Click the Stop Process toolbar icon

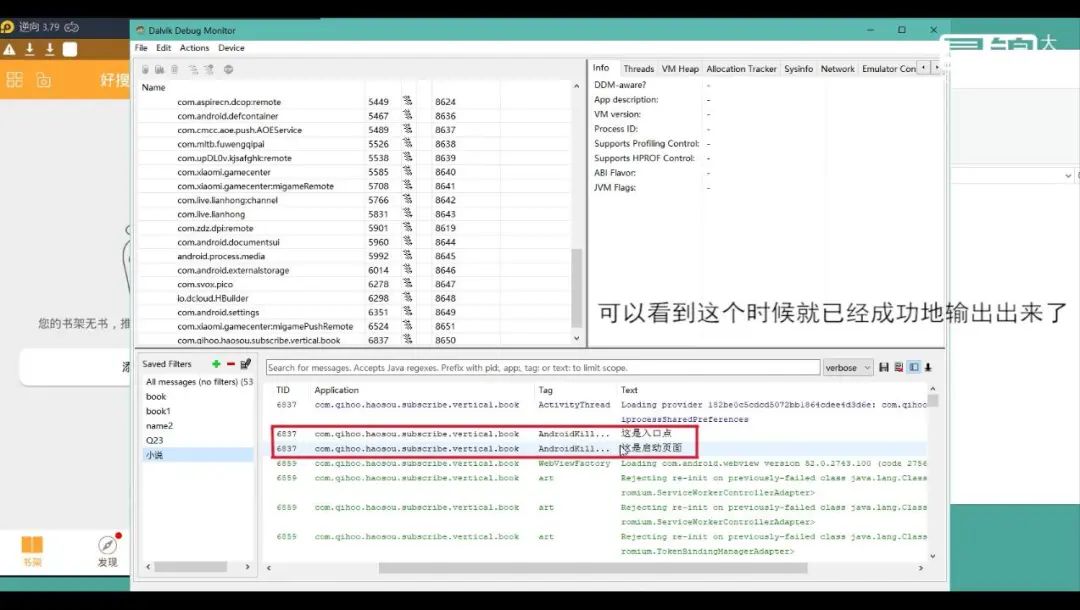point(229,70)
